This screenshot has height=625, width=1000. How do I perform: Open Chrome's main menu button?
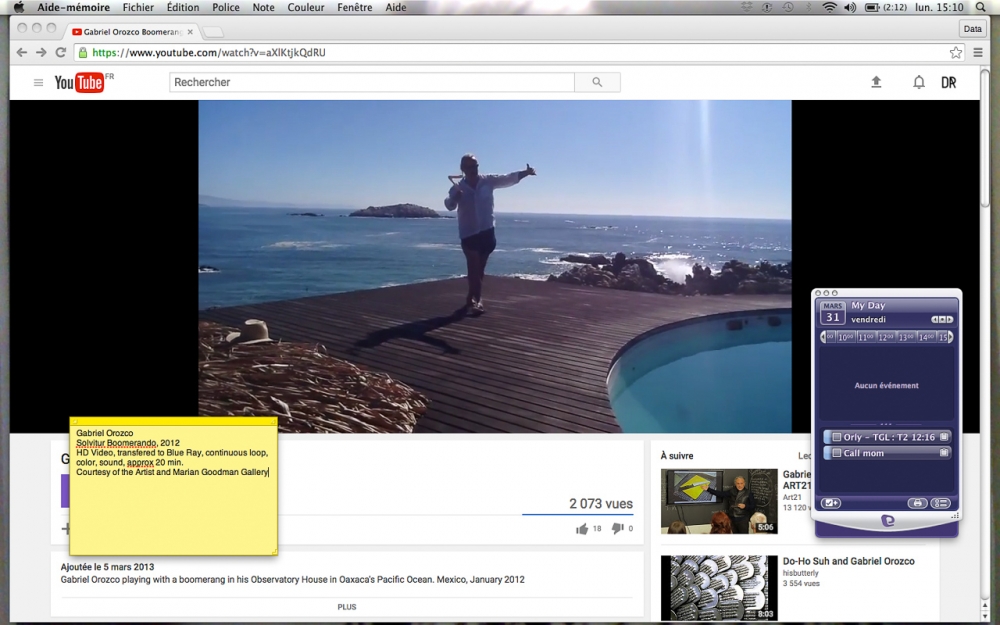pos(978,52)
